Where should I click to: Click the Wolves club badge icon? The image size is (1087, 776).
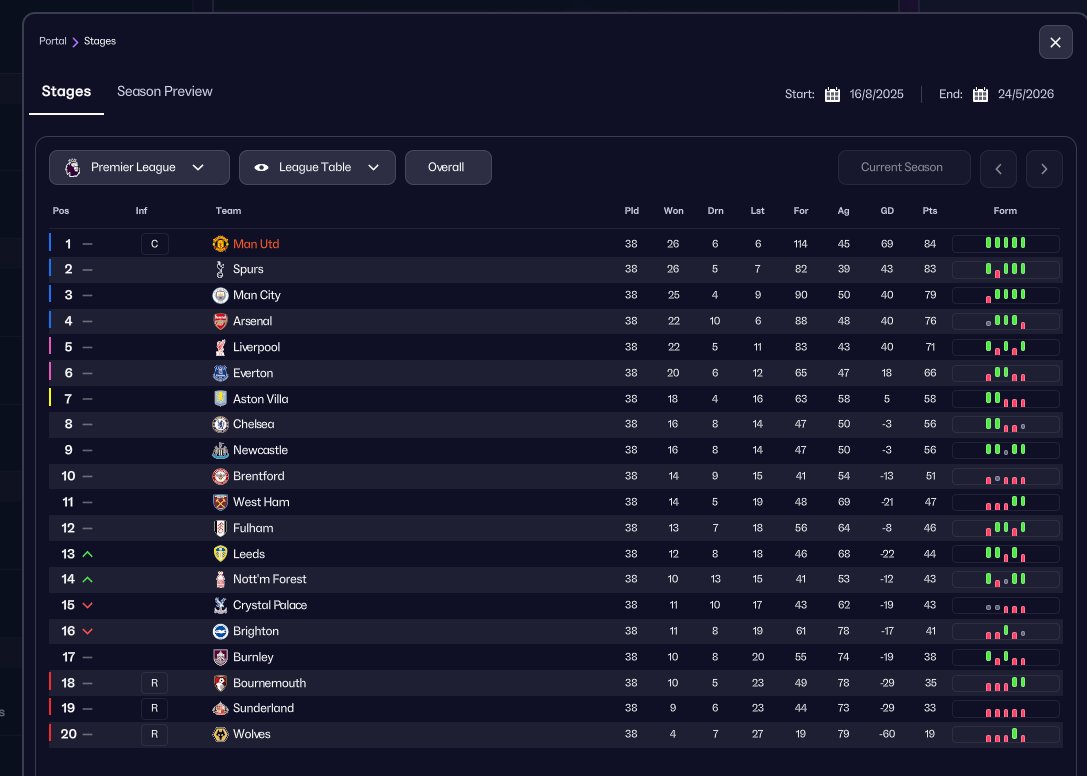221,734
